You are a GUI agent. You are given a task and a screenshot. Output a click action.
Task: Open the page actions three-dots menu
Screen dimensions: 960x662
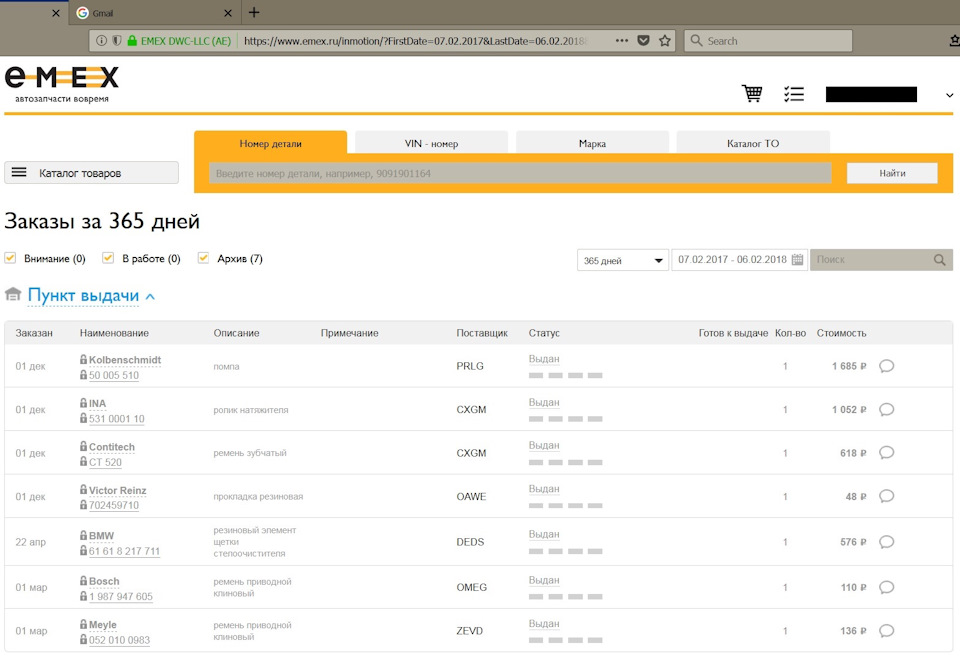tap(622, 40)
